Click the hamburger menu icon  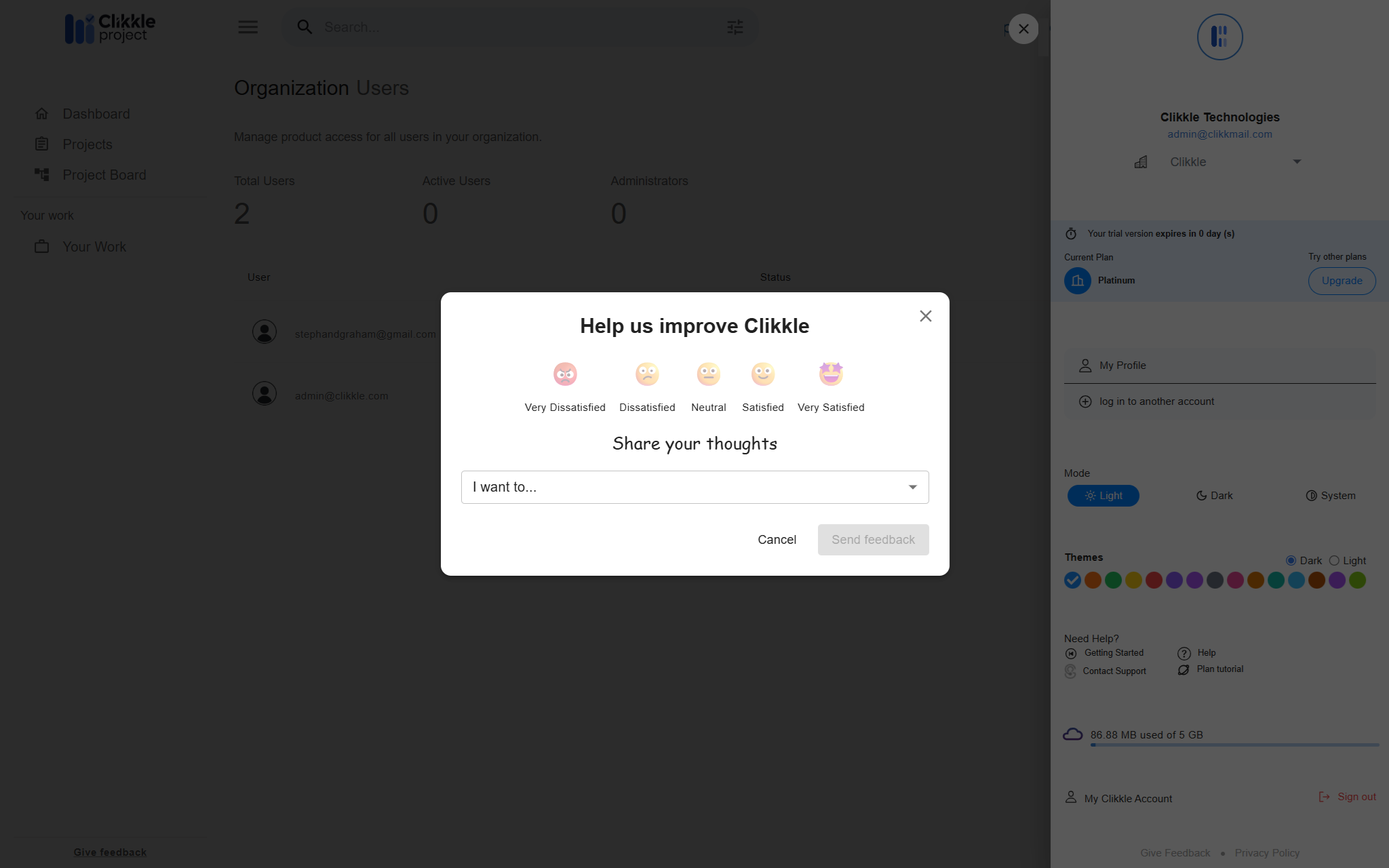coord(248,27)
